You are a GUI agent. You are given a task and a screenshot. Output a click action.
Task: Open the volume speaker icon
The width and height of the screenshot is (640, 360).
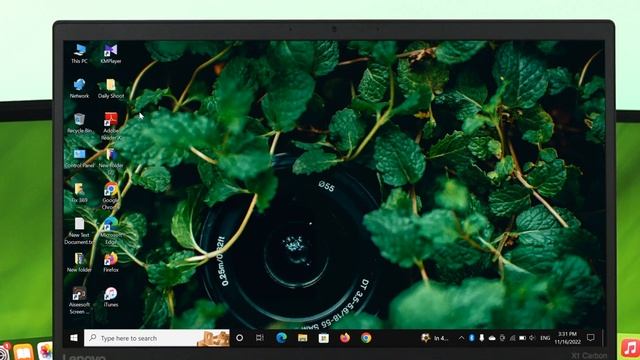coord(532,338)
